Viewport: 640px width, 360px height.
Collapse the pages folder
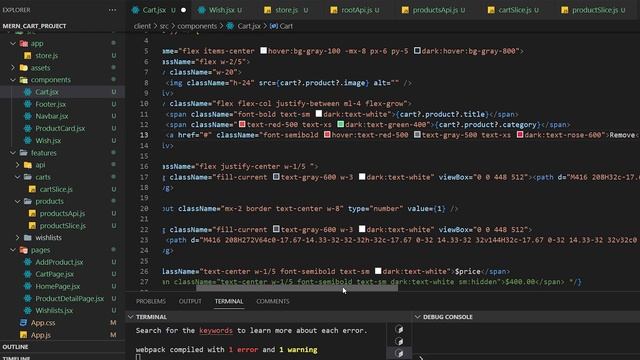click(13, 250)
